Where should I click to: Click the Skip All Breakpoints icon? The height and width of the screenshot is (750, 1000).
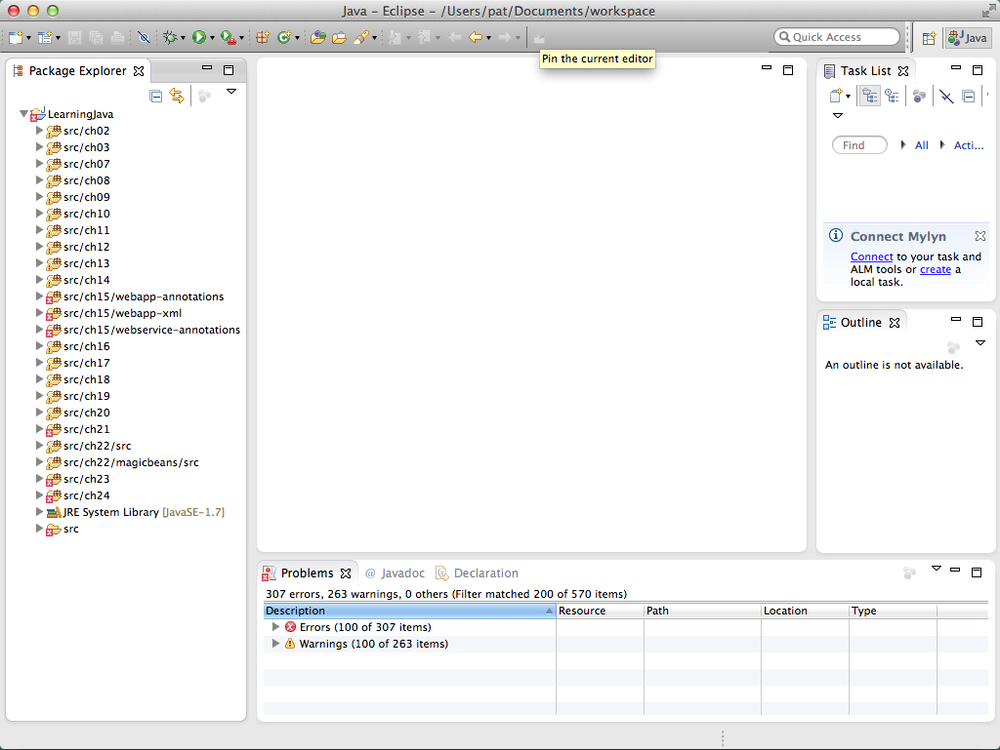[x=143, y=38]
